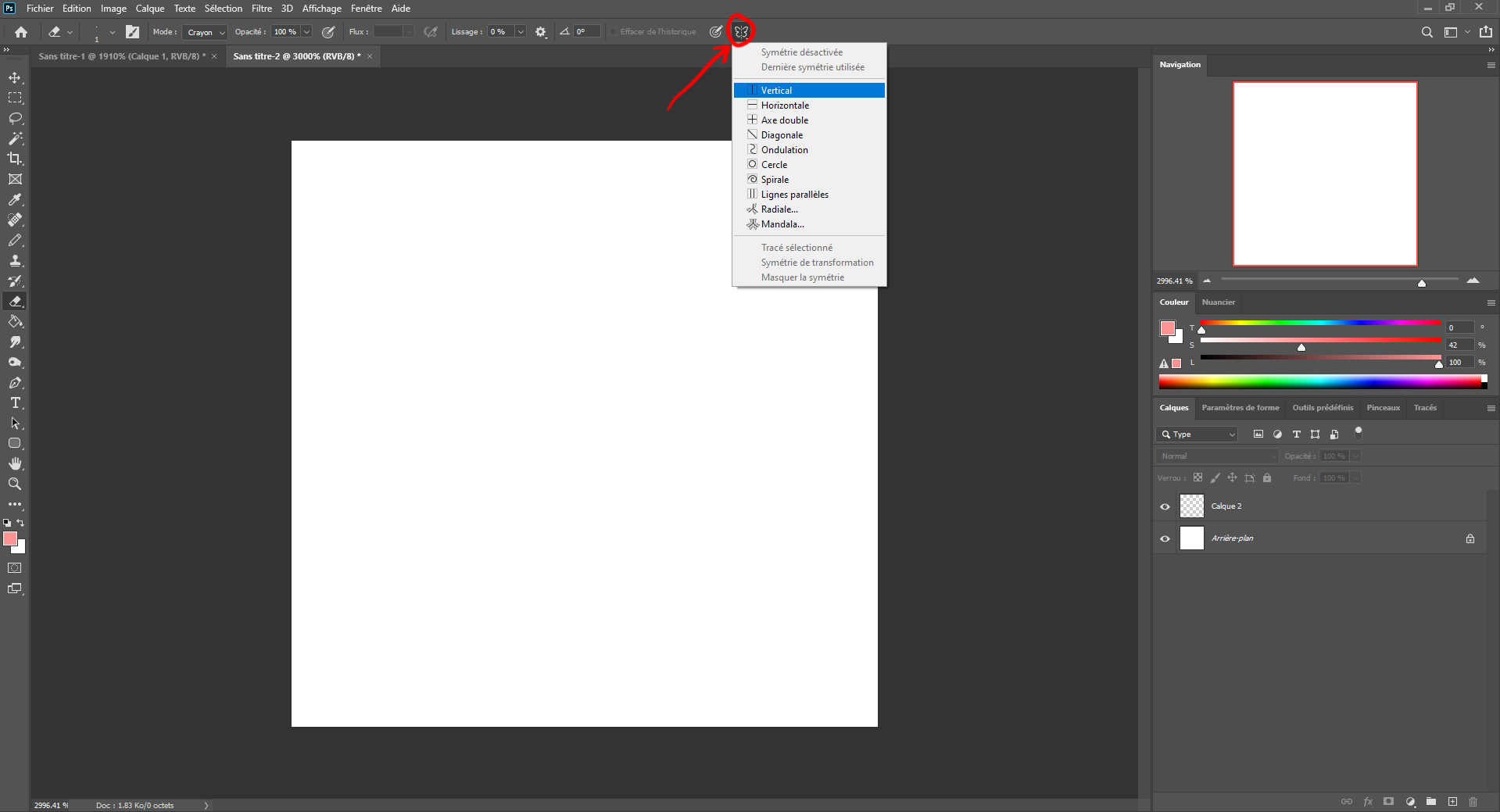Viewport: 1500px width, 812px height.
Task: Select the Crop tool
Action: point(15,159)
